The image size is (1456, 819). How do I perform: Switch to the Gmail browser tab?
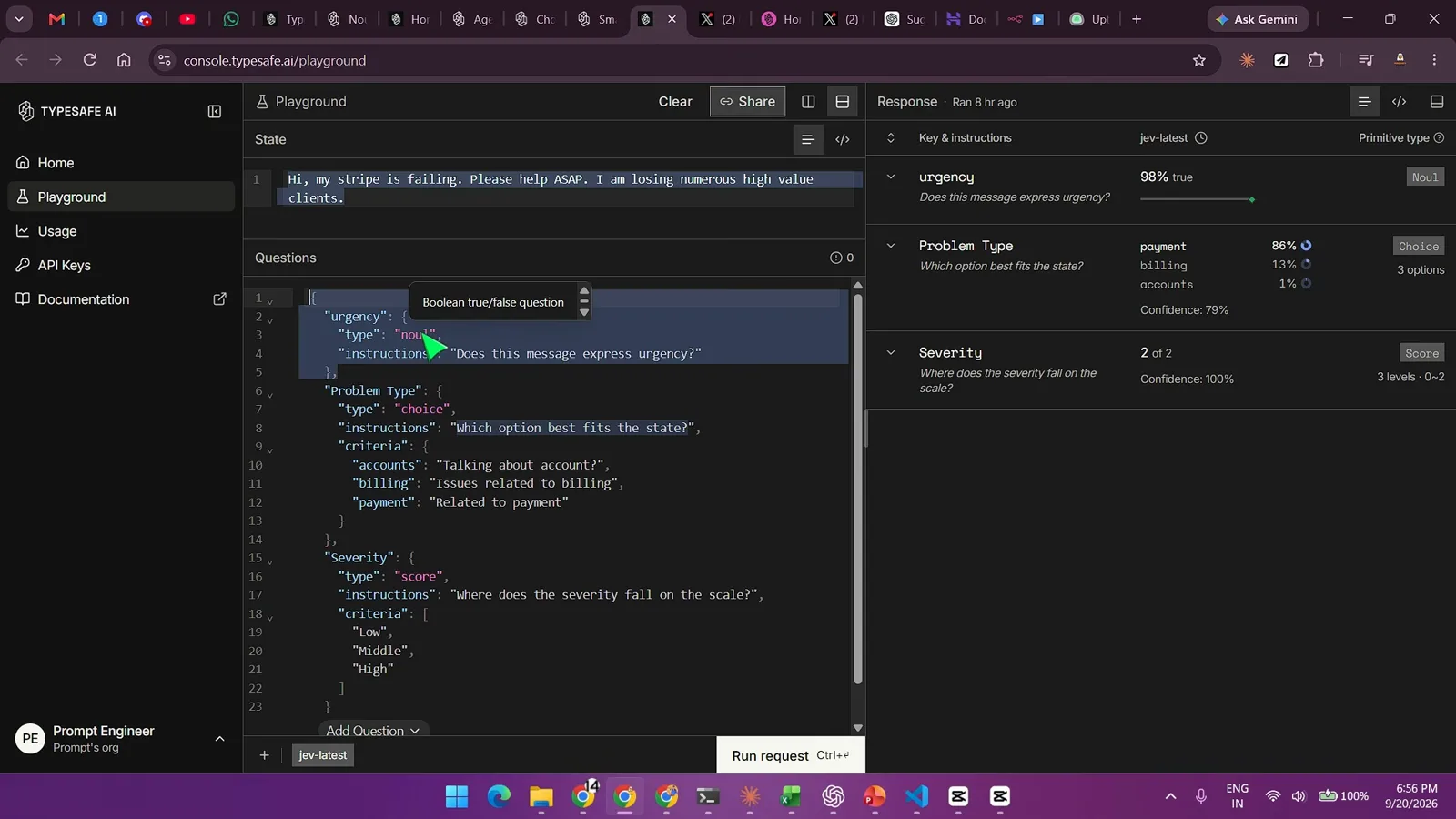56,19
